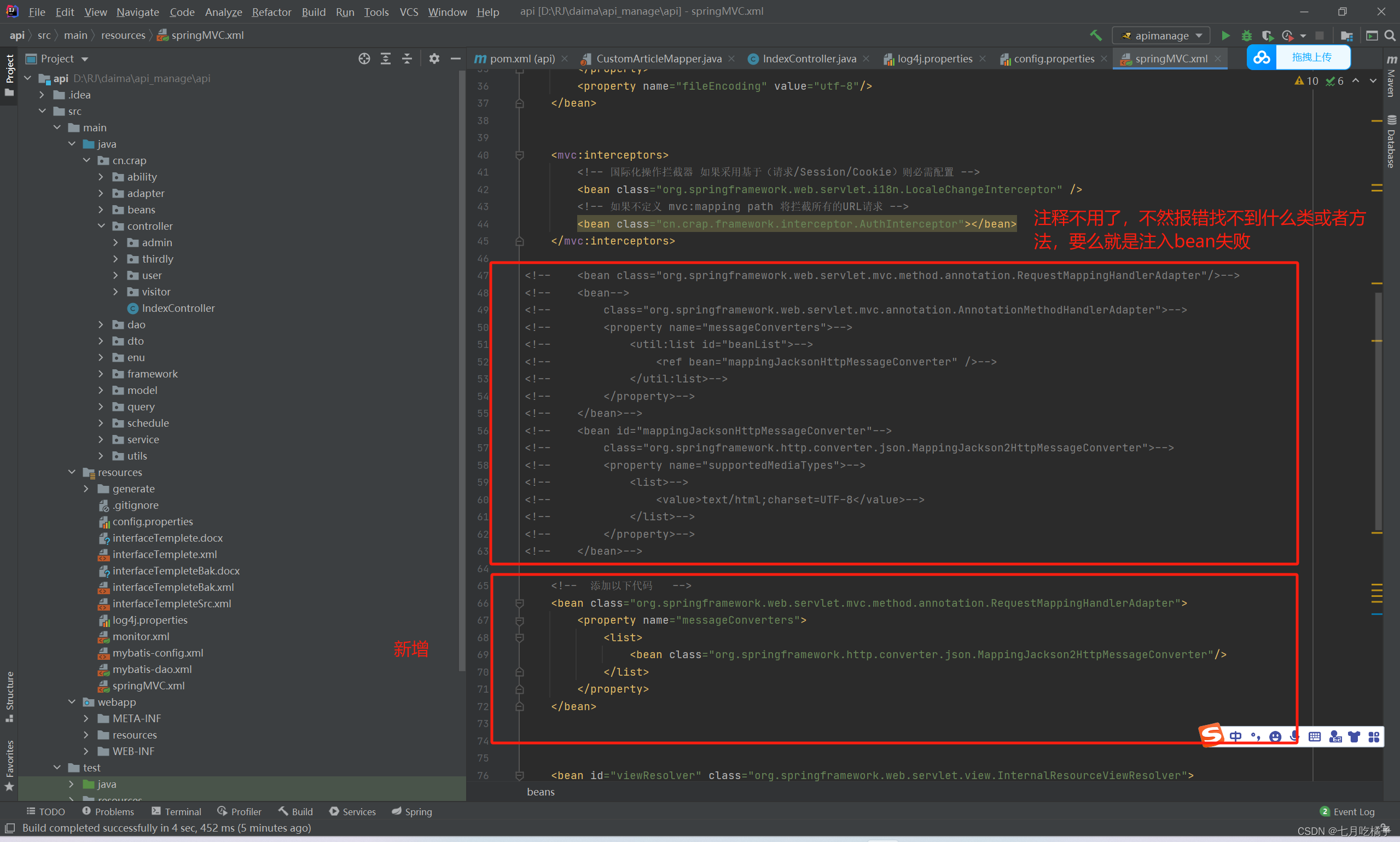Click the Build project hammer icon

[x=1096, y=35]
